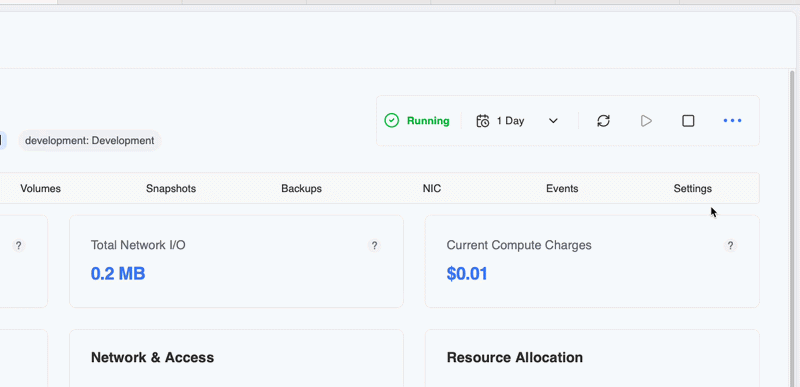Switch to the Events tab
This screenshot has height=387, width=800.
pyautogui.click(x=562, y=189)
